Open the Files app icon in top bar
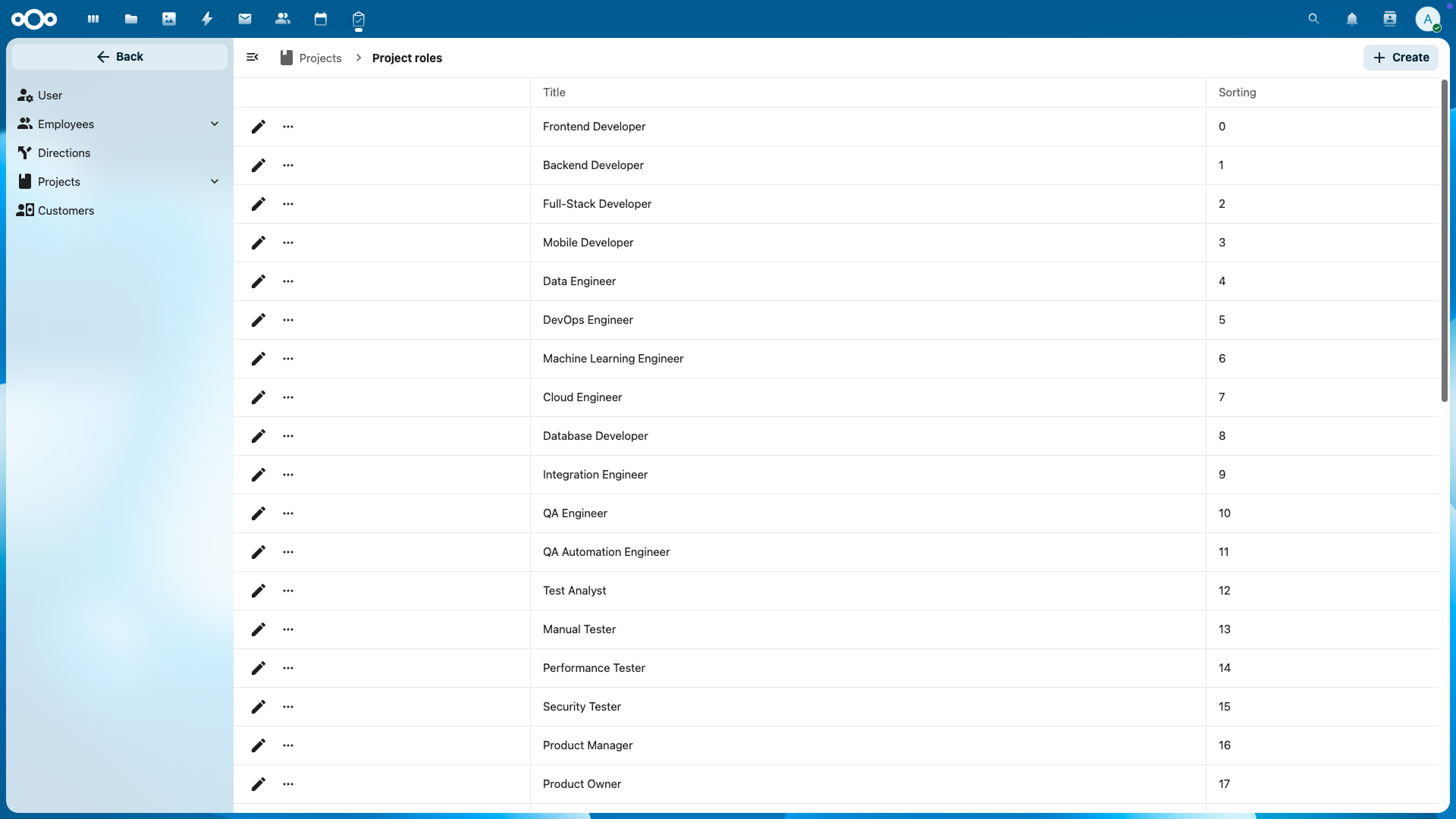This screenshot has width=1456, height=819. coord(131,19)
